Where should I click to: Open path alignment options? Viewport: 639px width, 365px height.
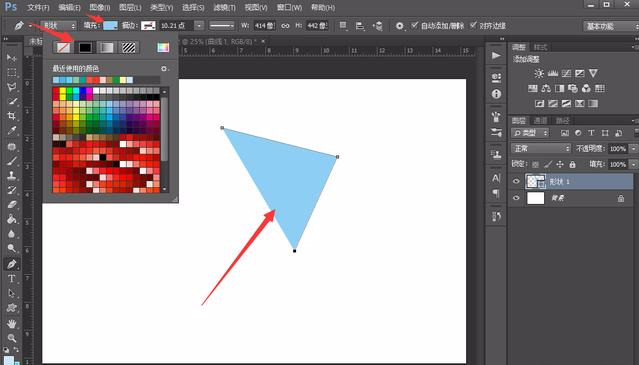tap(360, 26)
